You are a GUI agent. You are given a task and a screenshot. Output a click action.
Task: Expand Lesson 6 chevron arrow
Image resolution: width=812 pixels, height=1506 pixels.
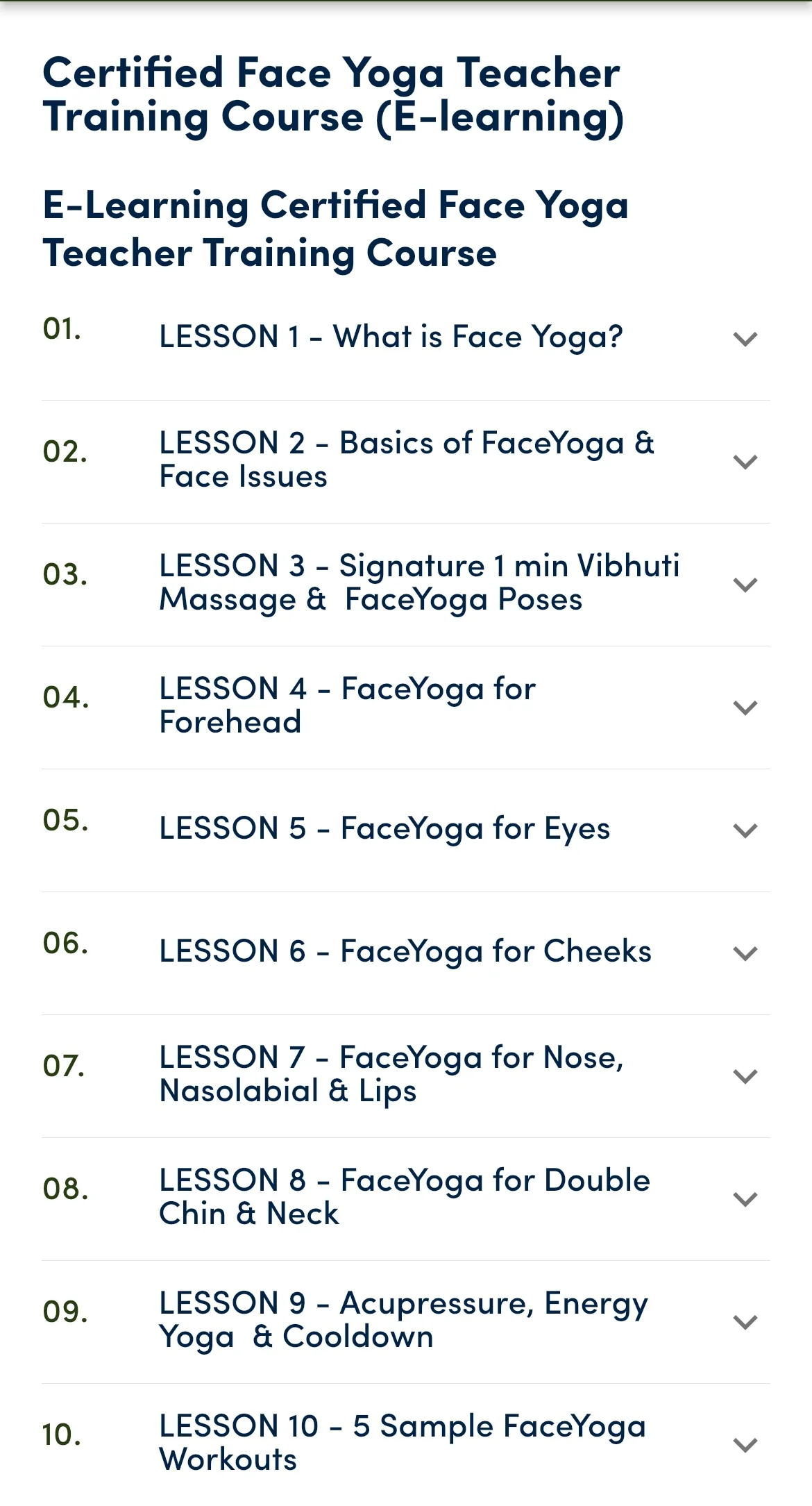pos(745,953)
